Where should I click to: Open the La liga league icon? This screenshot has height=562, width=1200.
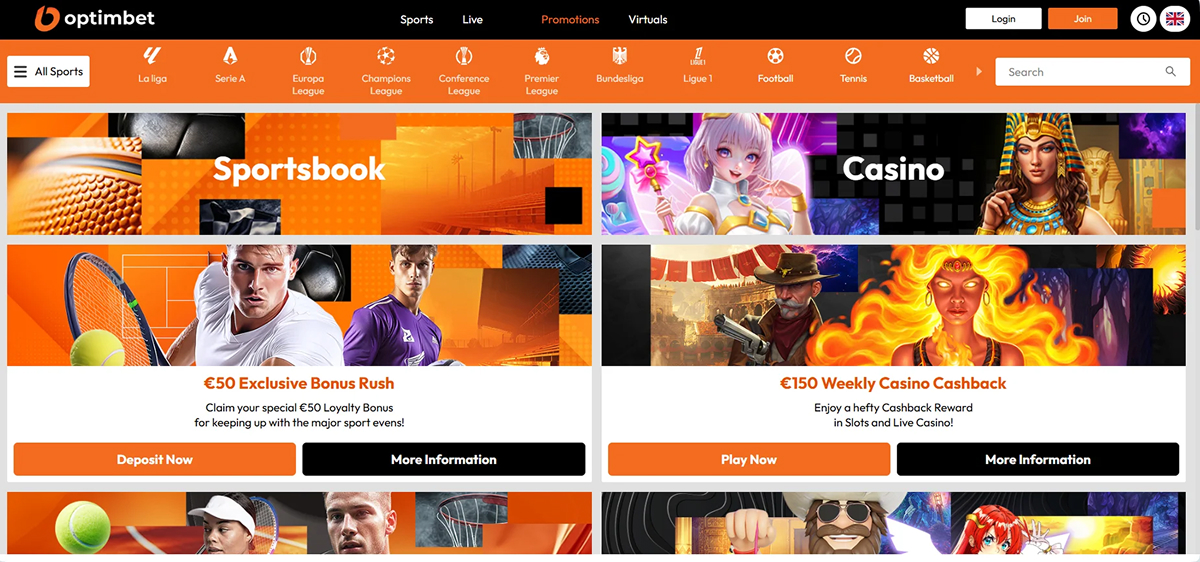coord(152,57)
